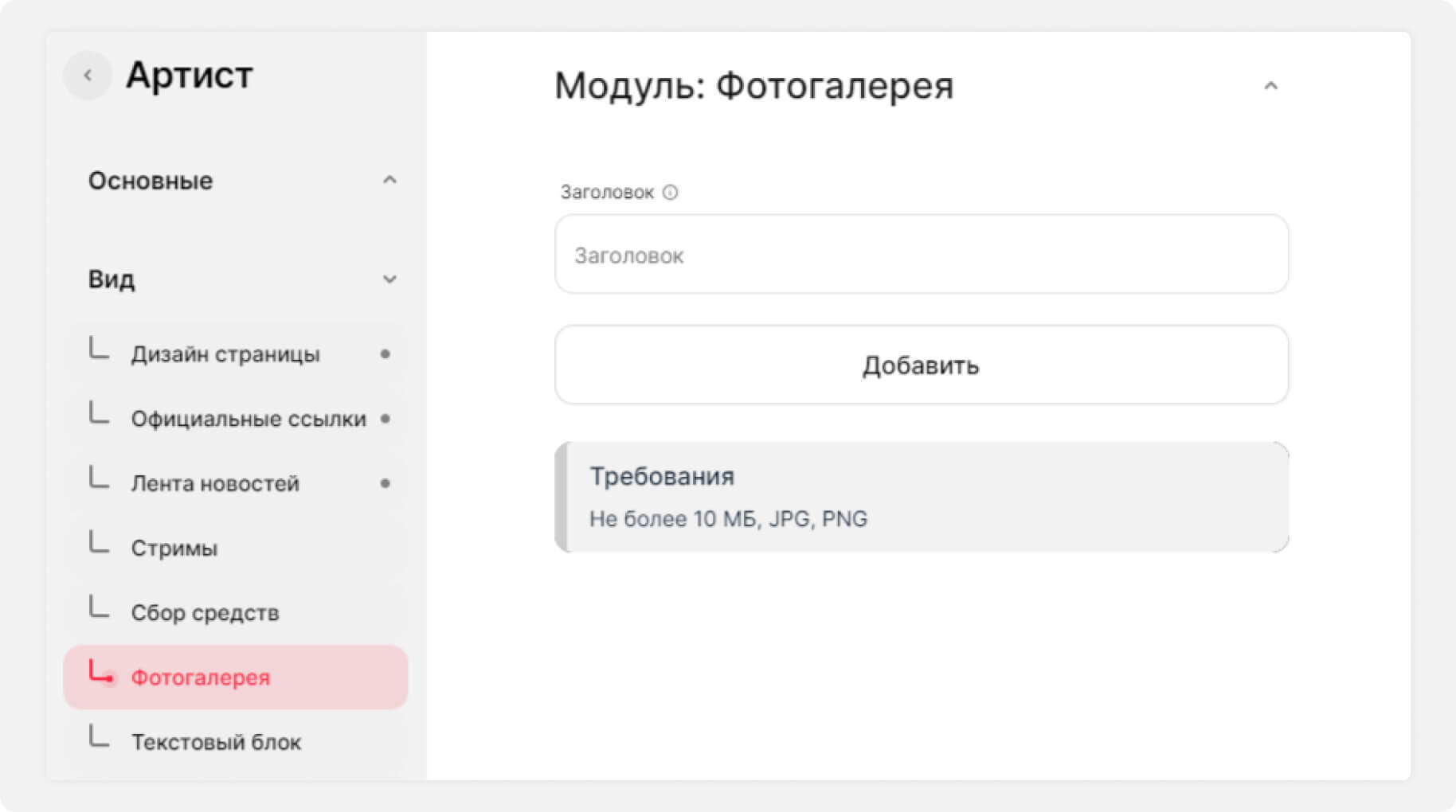The width and height of the screenshot is (1456, 812).
Task: Click the back arrow next to Артист
Action: tap(88, 76)
